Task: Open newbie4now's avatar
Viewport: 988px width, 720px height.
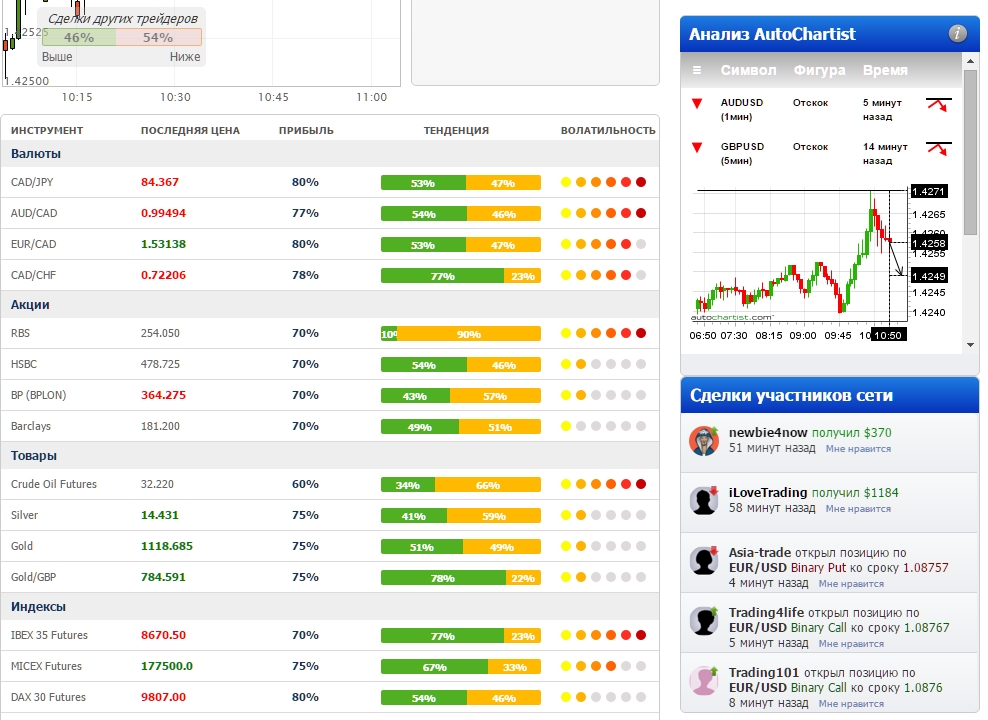Action: tap(705, 441)
